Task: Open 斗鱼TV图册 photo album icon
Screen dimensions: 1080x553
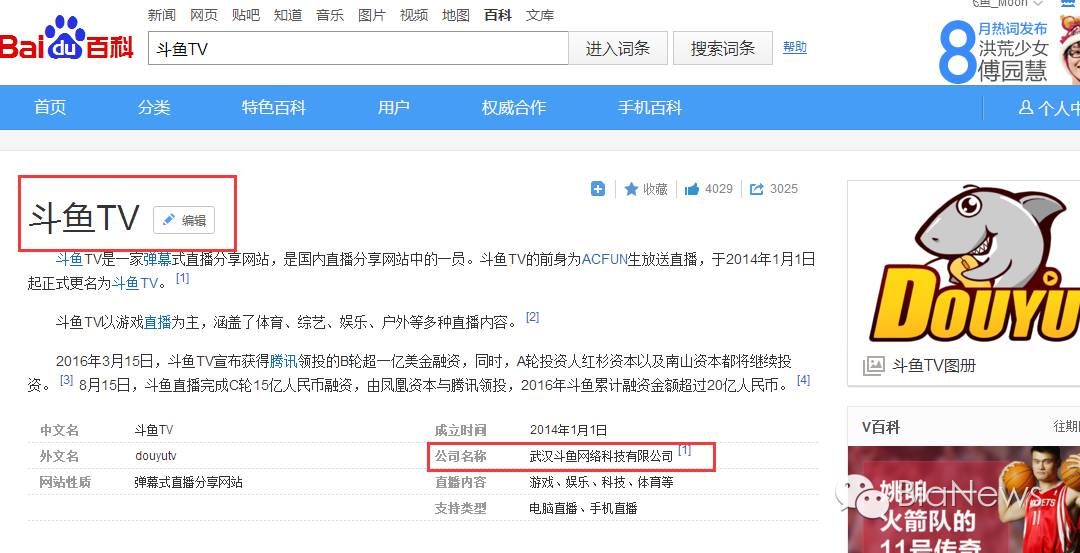Action: [x=873, y=365]
